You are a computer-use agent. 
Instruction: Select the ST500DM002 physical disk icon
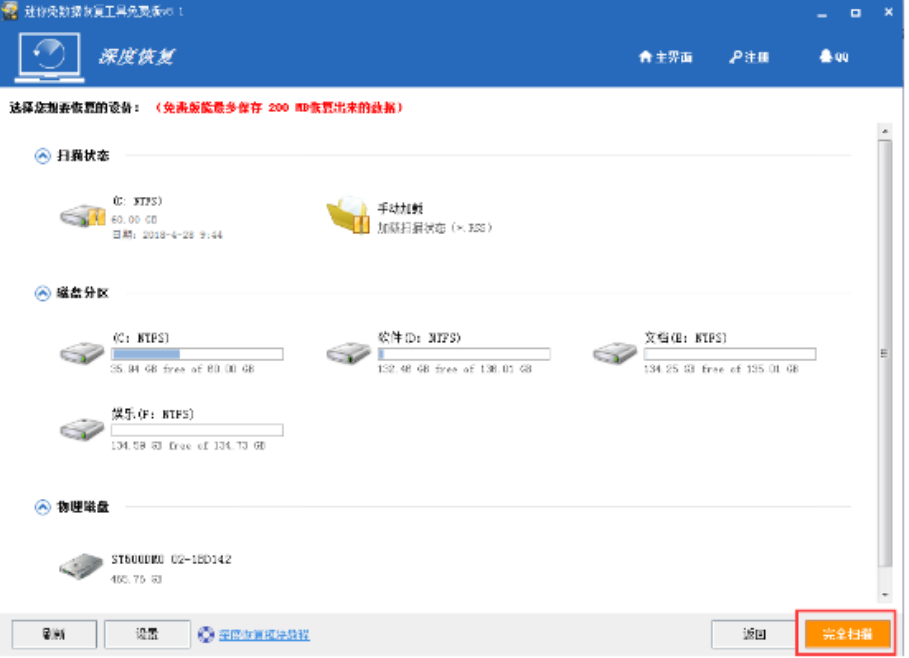tap(82, 566)
